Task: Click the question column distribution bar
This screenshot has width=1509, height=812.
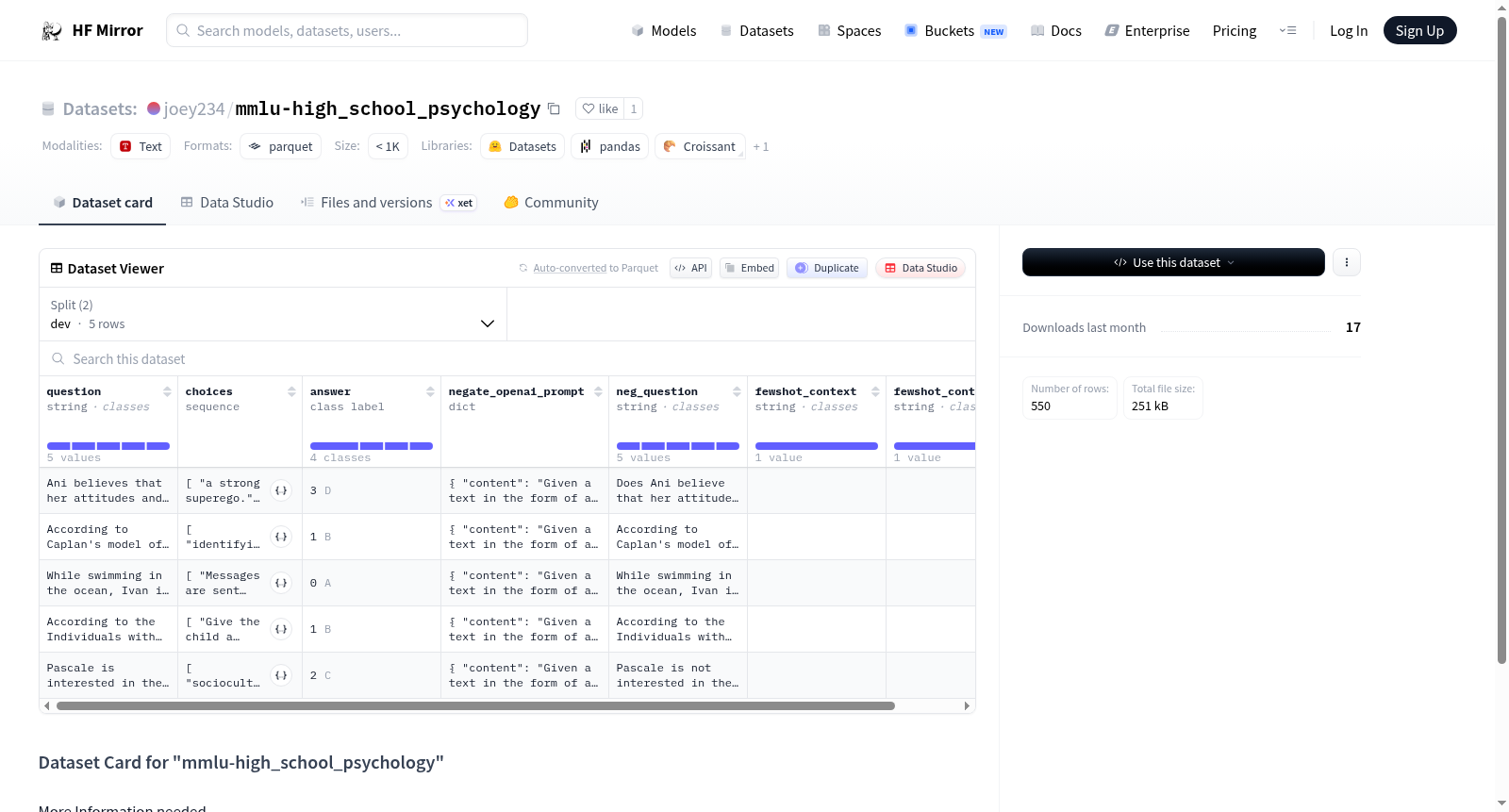Action: 108,446
